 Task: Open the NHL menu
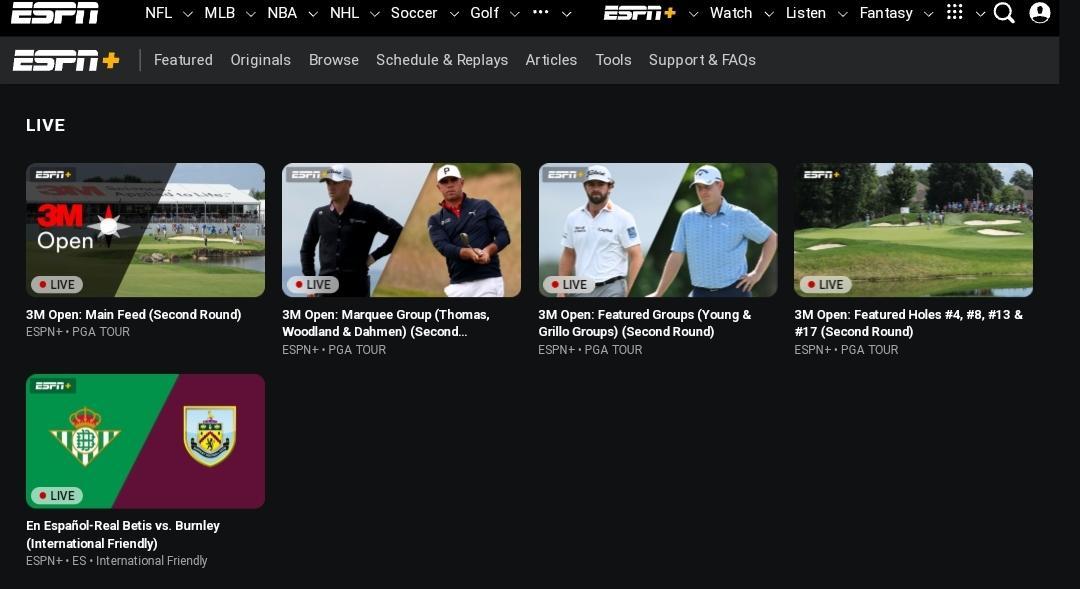tap(344, 13)
